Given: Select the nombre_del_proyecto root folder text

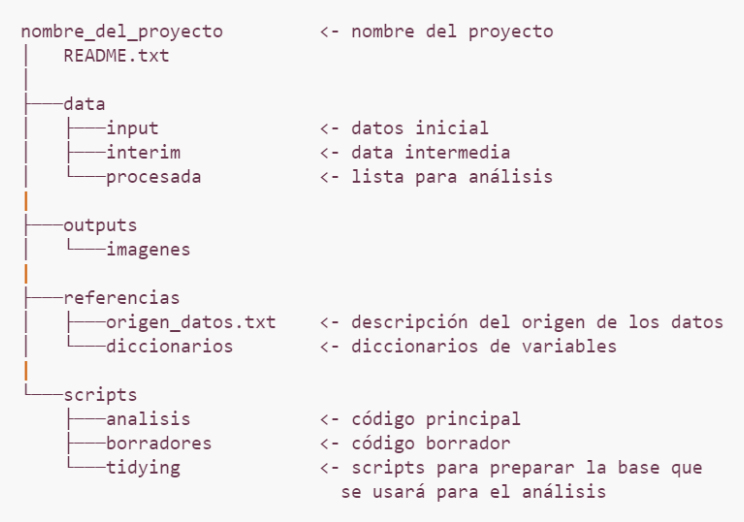Looking at the screenshot, I should 122,32.
